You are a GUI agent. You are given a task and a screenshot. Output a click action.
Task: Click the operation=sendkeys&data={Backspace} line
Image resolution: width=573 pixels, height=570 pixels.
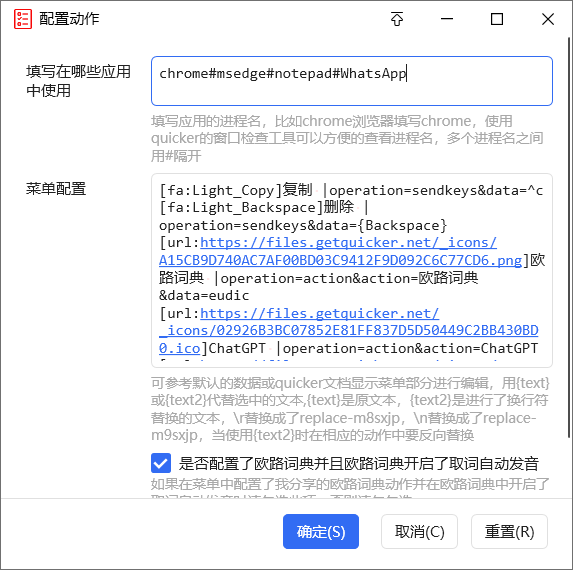pos(303,225)
